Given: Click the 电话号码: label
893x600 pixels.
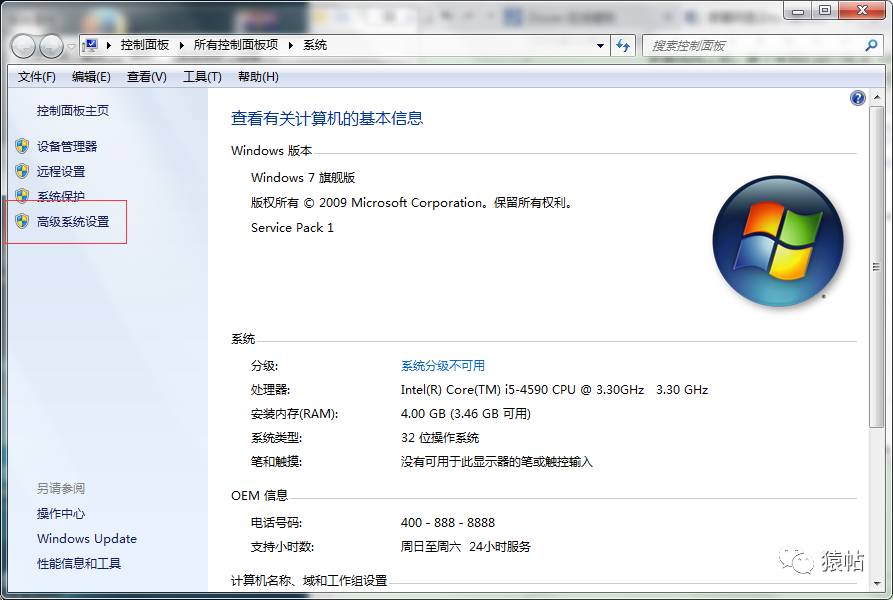Looking at the screenshot, I should pos(276,523).
